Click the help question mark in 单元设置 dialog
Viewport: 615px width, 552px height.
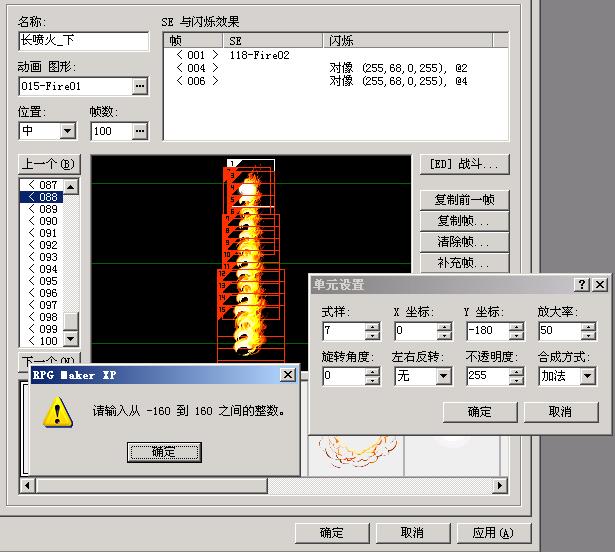coord(582,284)
